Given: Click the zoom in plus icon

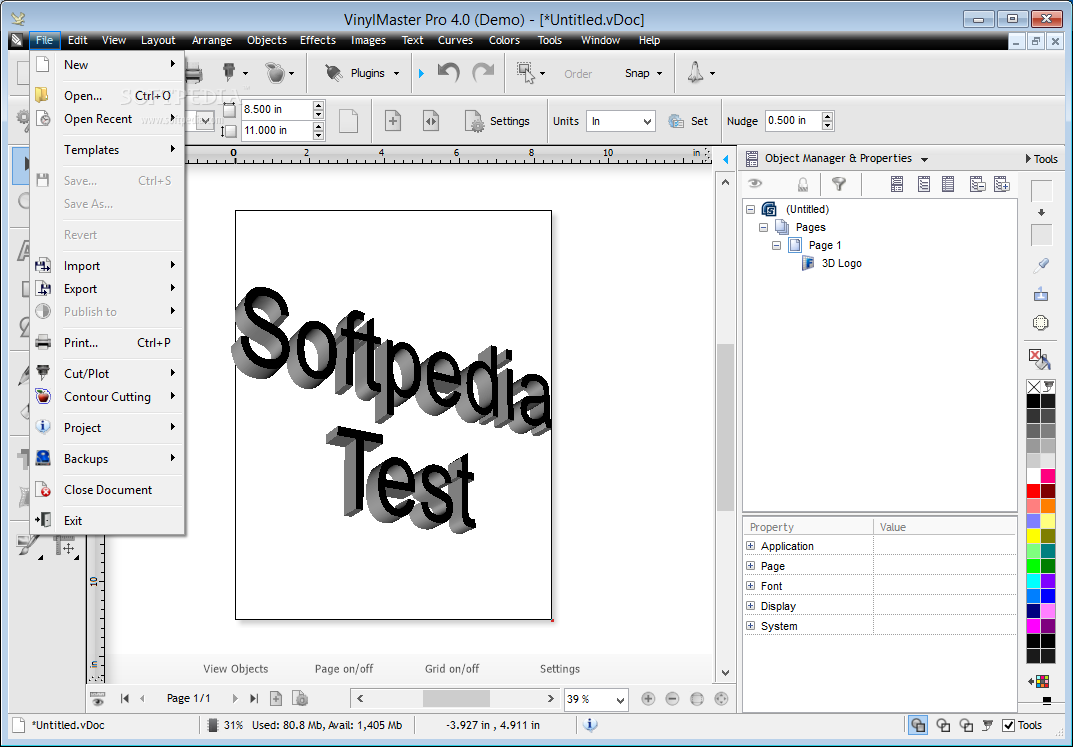Looking at the screenshot, I should point(648,698).
